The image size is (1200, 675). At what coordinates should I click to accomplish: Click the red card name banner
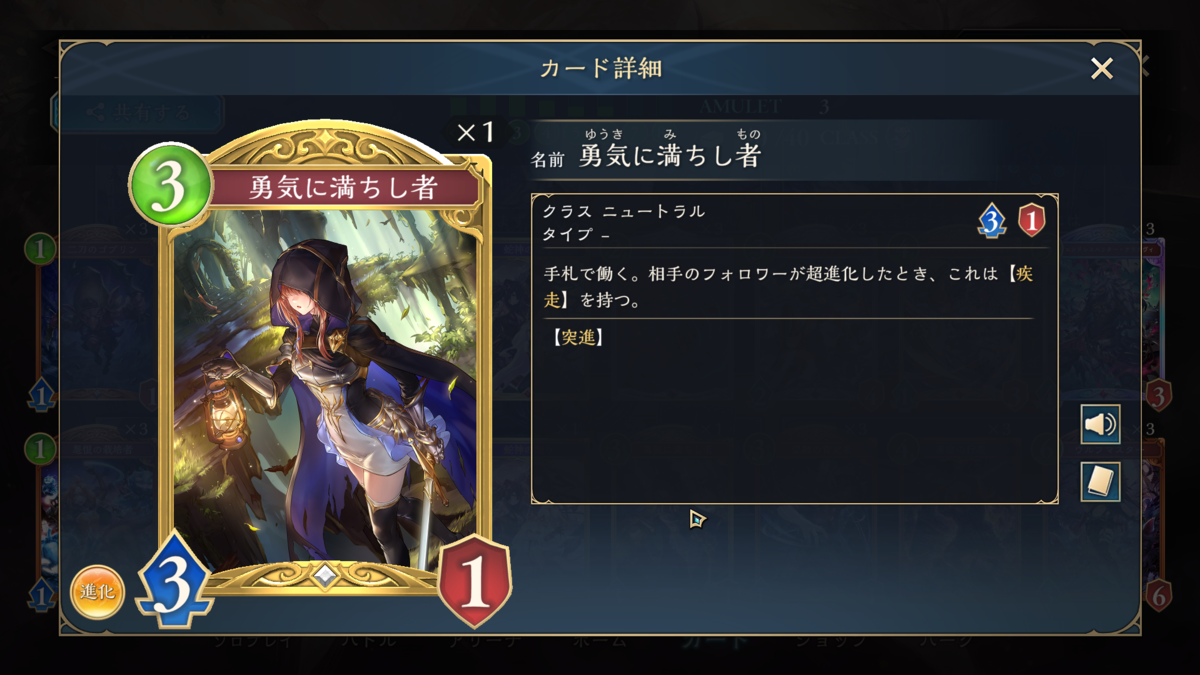[x=343, y=188]
